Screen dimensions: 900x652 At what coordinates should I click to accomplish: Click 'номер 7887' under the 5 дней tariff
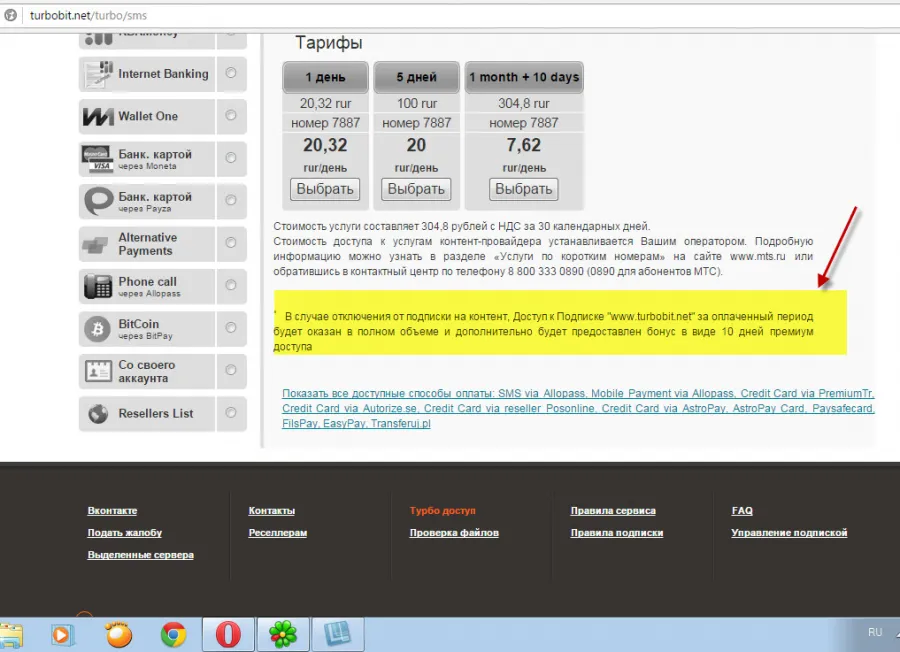click(417, 123)
